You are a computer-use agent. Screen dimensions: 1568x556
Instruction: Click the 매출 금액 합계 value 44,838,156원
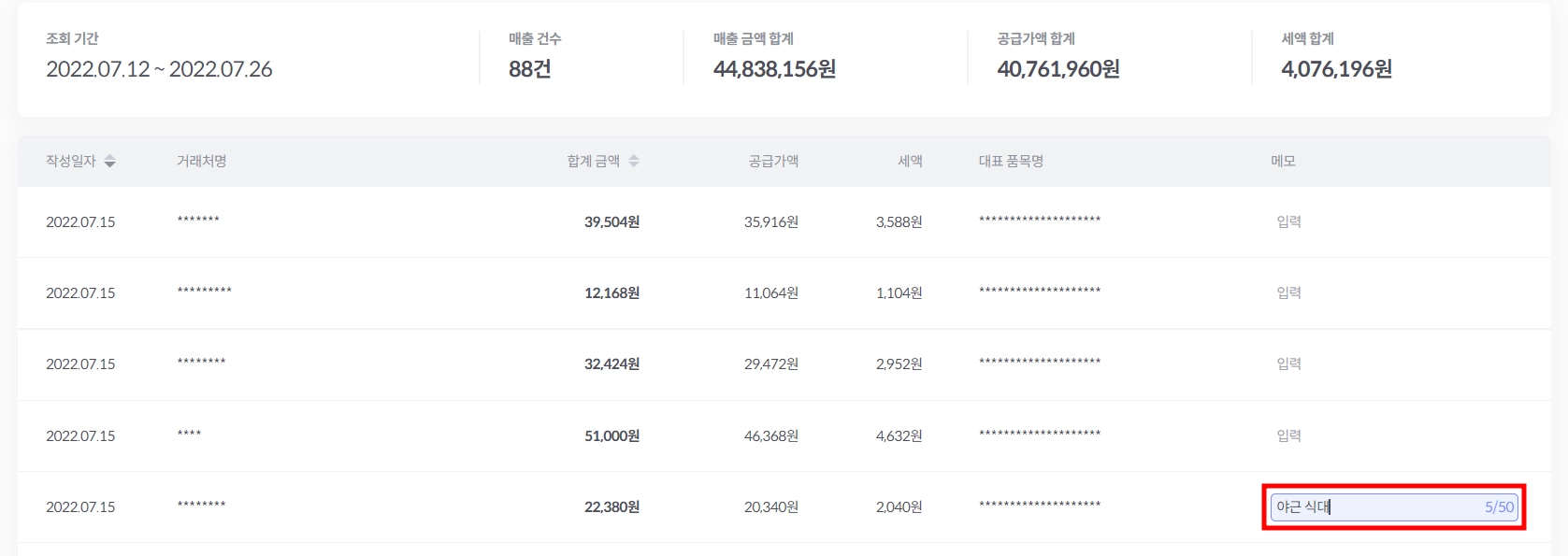click(x=774, y=69)
